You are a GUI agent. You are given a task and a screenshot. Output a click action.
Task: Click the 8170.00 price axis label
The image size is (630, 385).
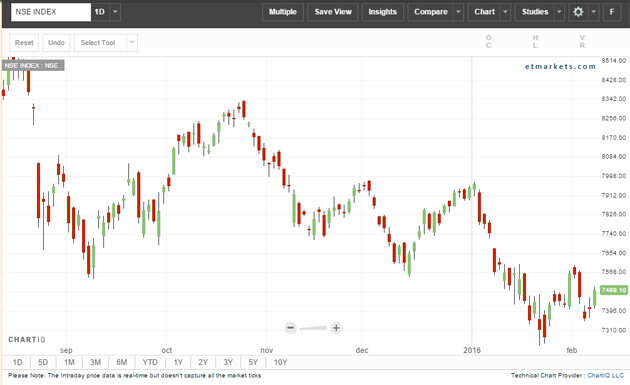pos(614,137)
